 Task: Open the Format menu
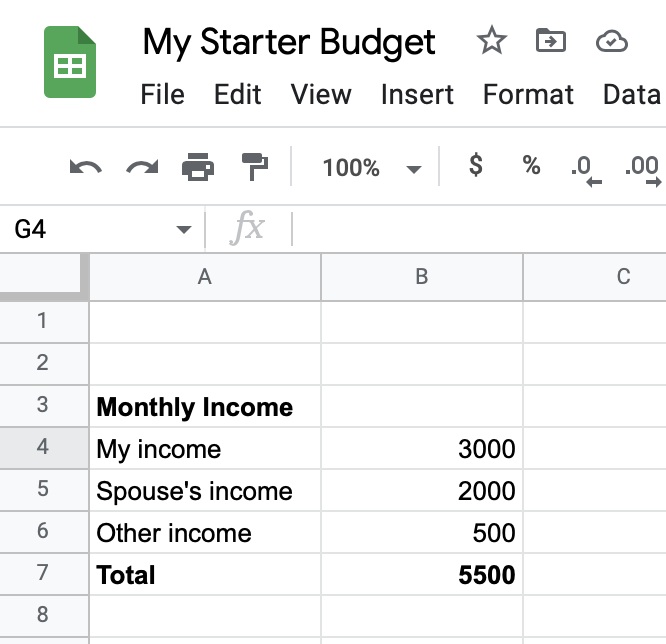528,94
